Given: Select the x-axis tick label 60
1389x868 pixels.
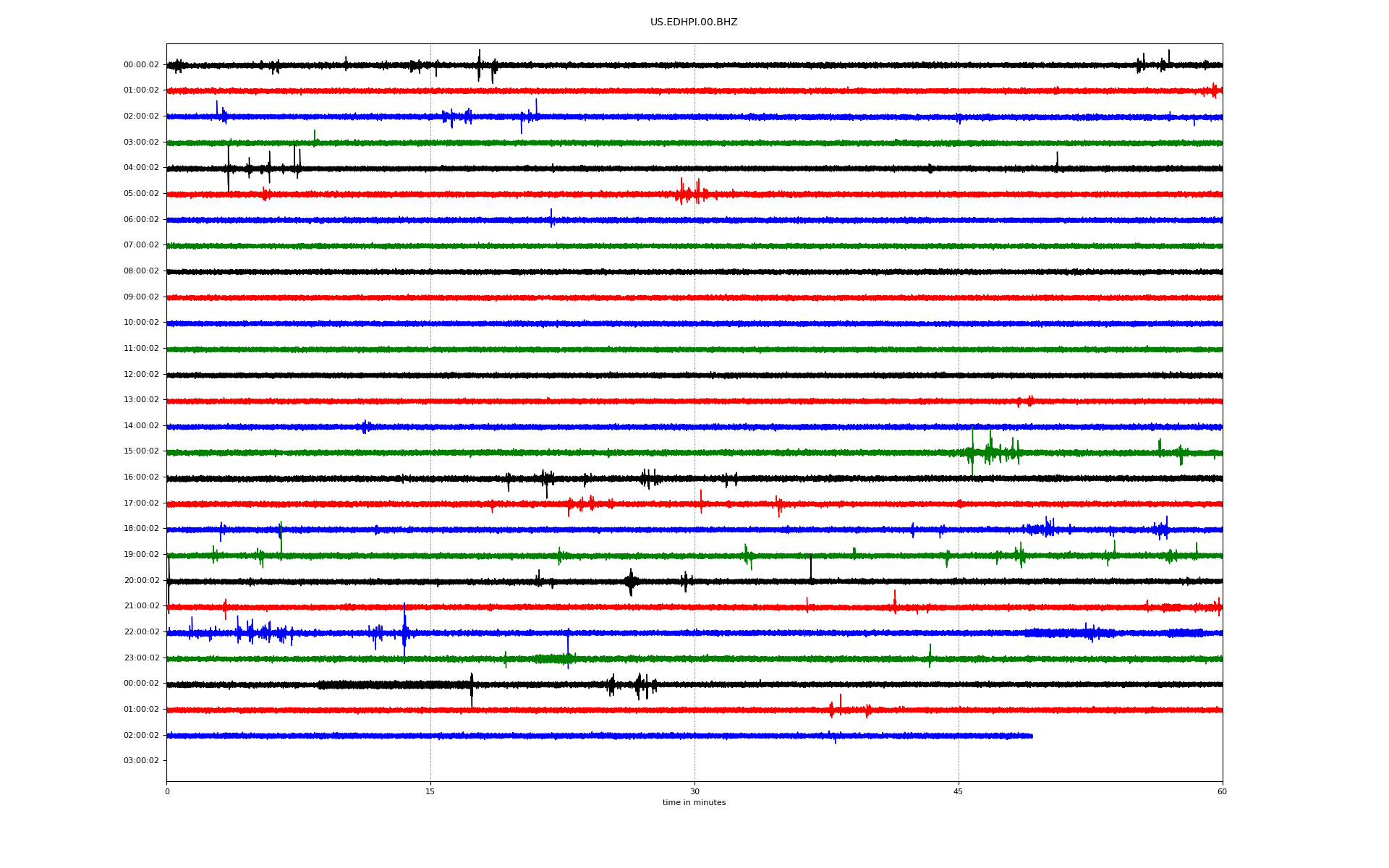Looking at the screenshot, I should coord(1222,791).
